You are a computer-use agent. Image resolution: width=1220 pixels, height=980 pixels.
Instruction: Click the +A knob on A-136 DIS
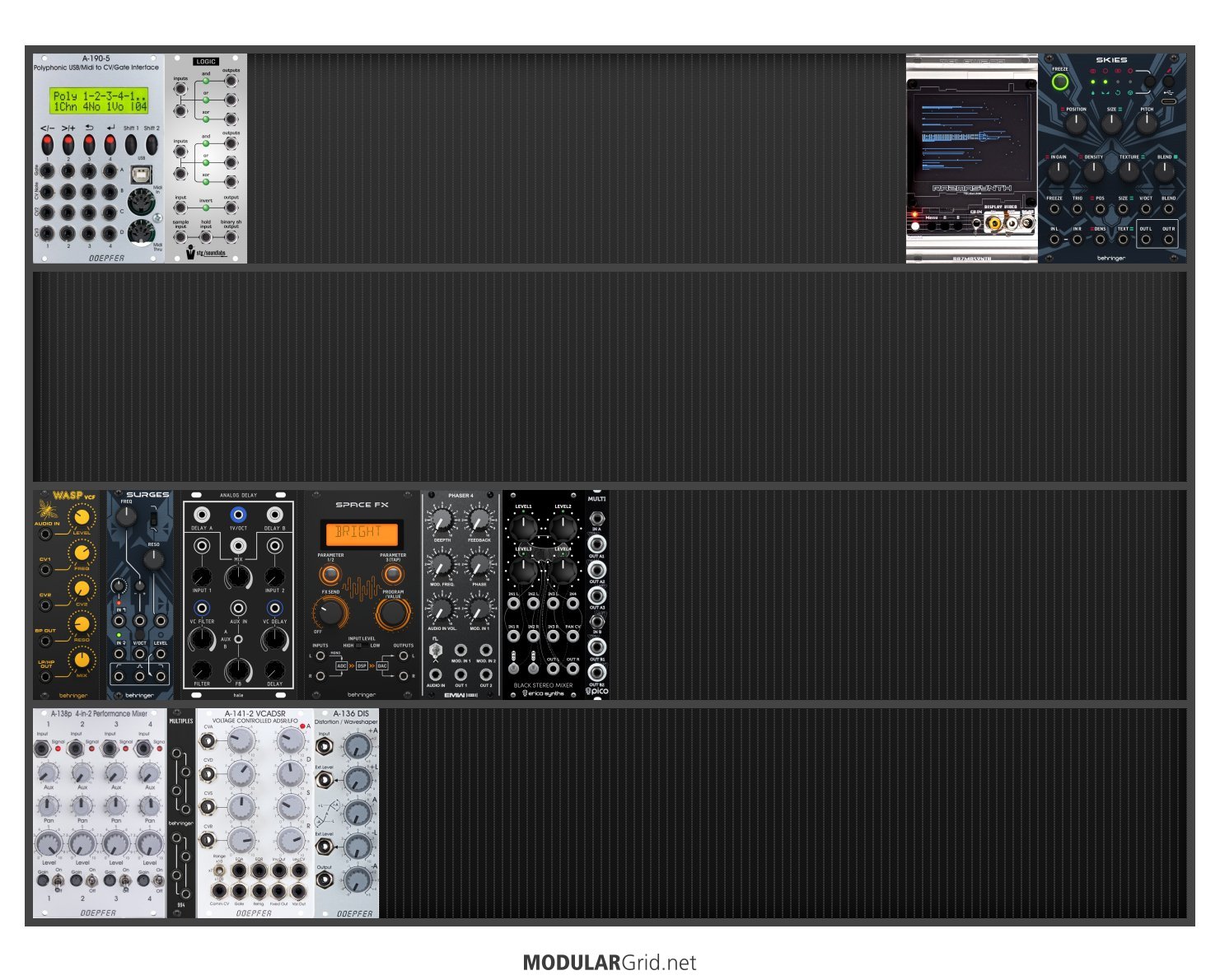pos(358,746)
